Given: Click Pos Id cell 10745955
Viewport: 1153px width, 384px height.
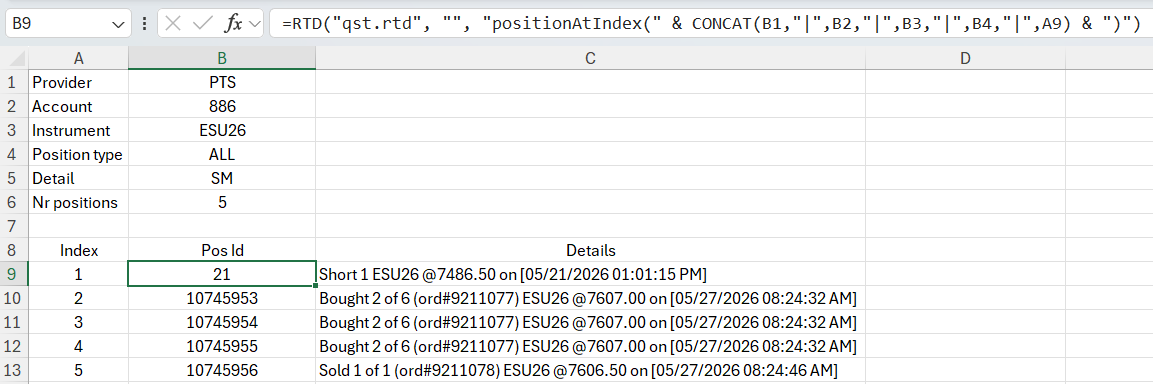Looking at the screenshot, I should [222, 346].
